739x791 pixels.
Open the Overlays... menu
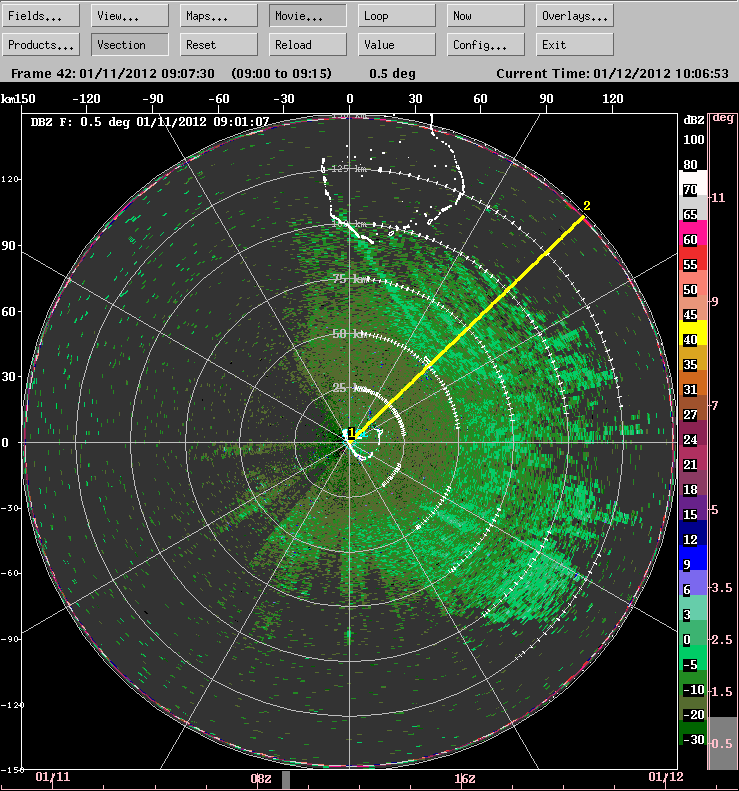click(575, 16)
